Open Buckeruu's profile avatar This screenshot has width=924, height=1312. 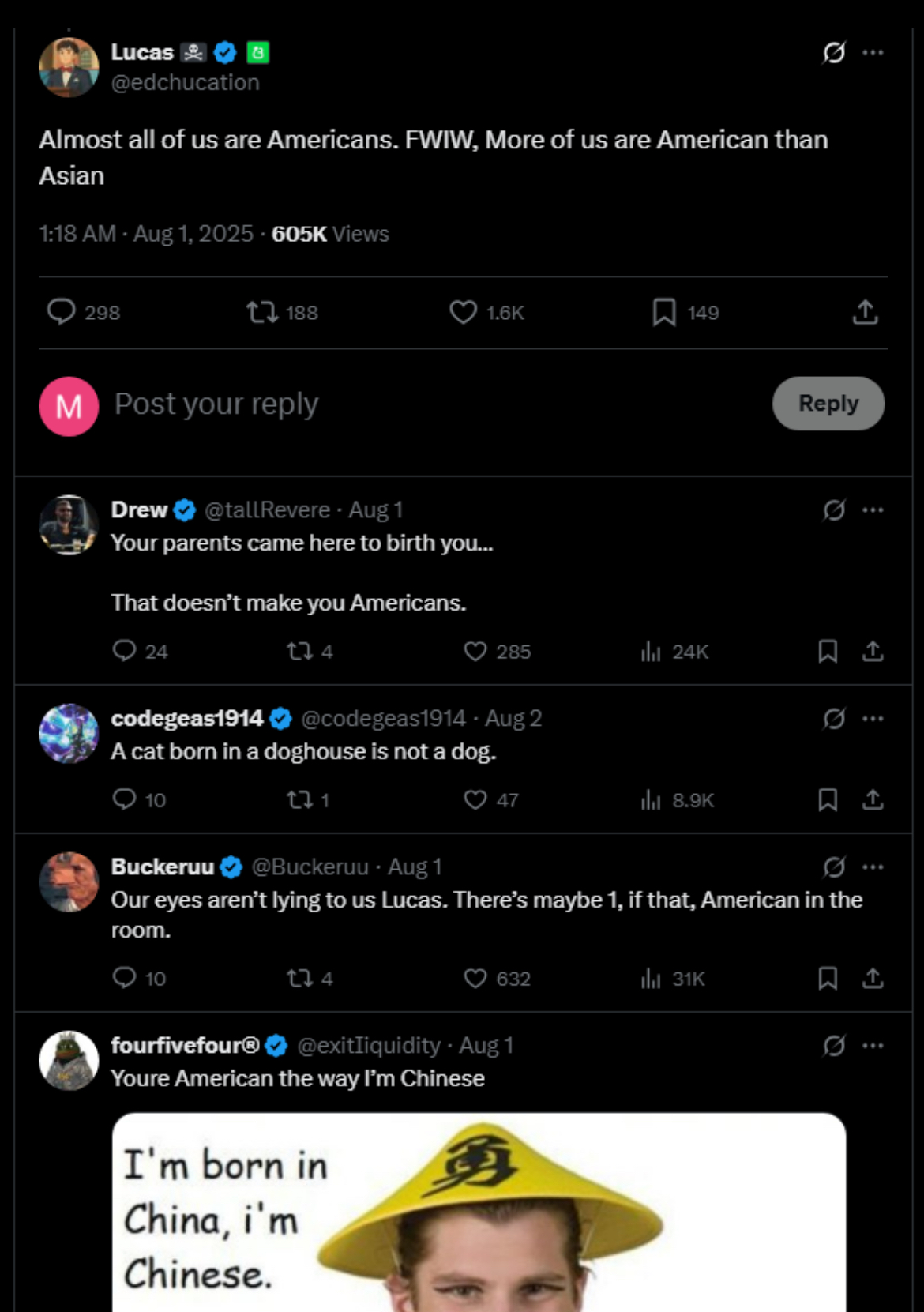(x=69, y=882)
